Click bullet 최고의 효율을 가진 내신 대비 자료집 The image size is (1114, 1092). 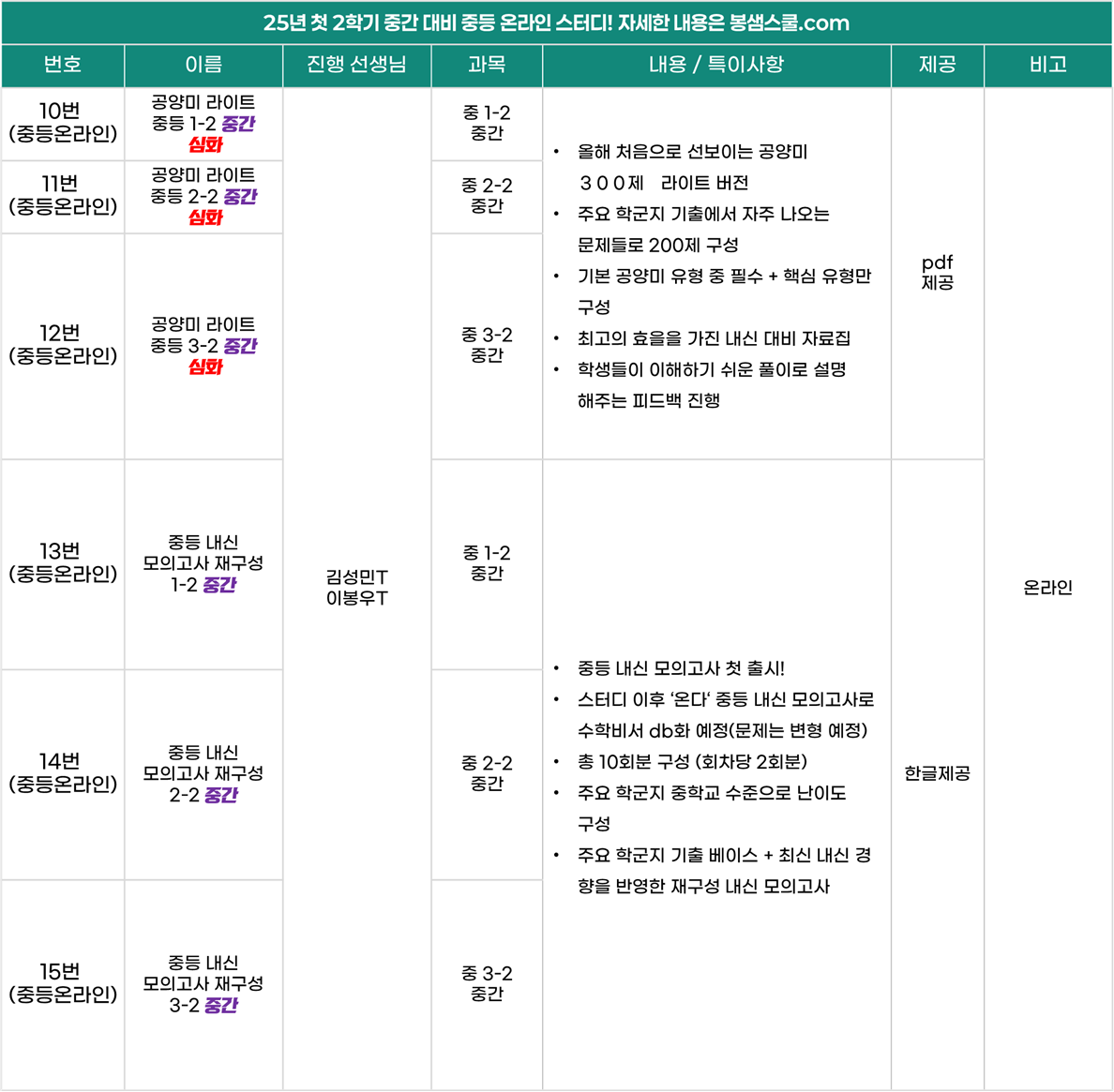(714, 338)
